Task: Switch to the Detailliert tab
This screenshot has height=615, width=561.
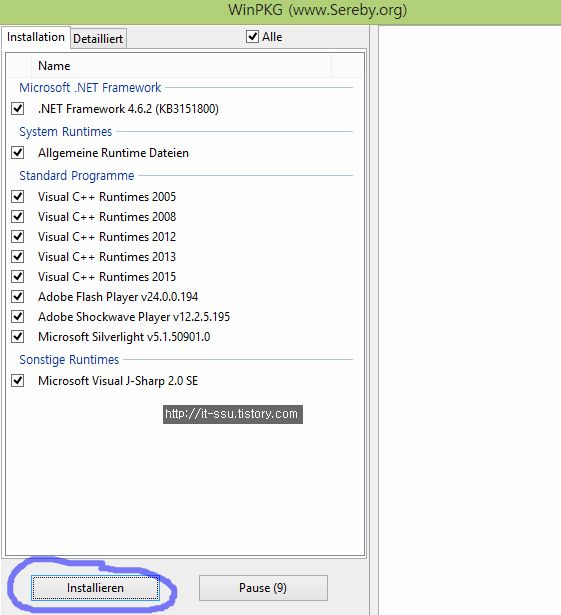Action: (x=98, y=38)
